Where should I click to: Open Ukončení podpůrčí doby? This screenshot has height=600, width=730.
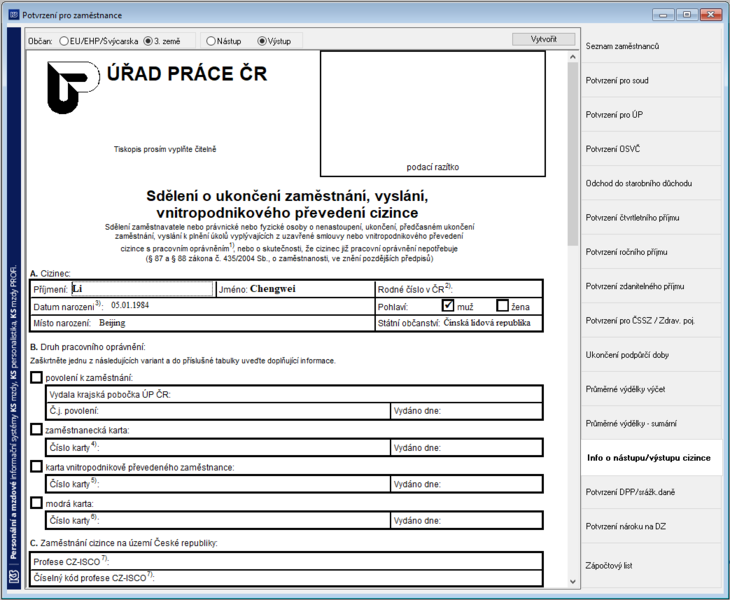coord(651,355)
